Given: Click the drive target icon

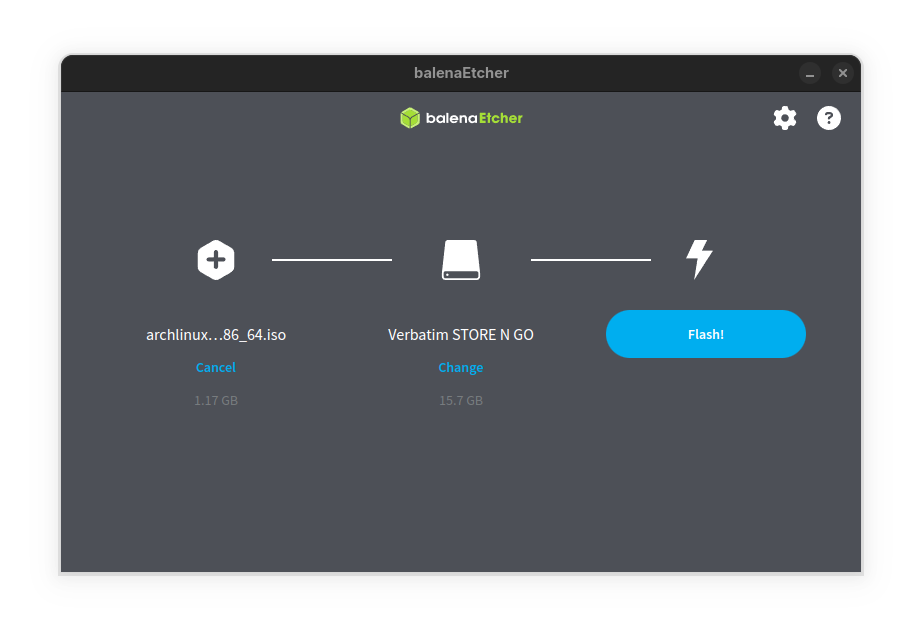Looking at the screenshot, I should tap(461, 260).
